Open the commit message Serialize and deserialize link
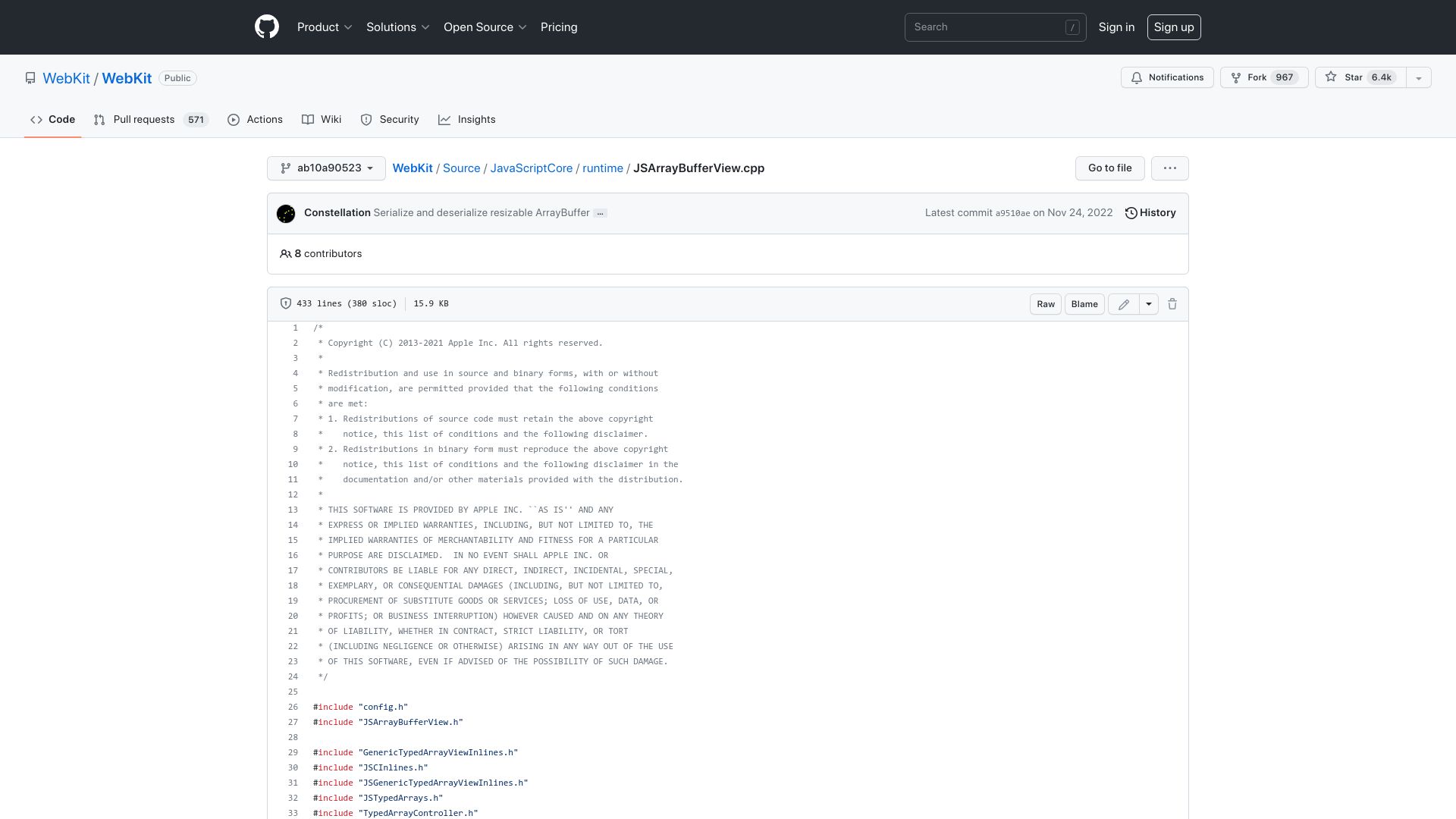Screen dimensions: 1456x819 481,213
